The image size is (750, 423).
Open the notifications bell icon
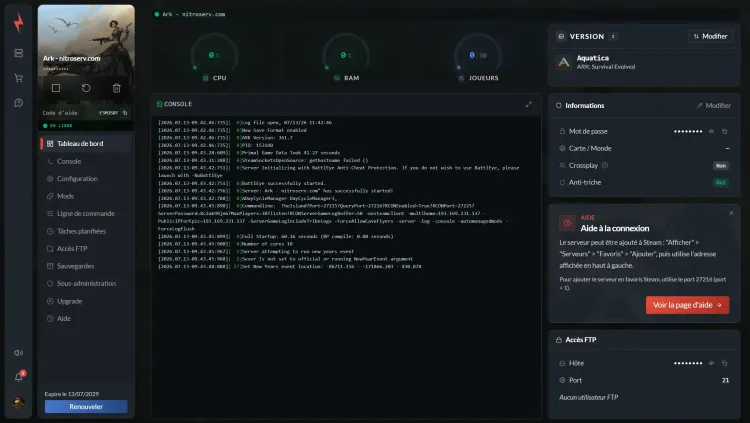pos(19,377)
